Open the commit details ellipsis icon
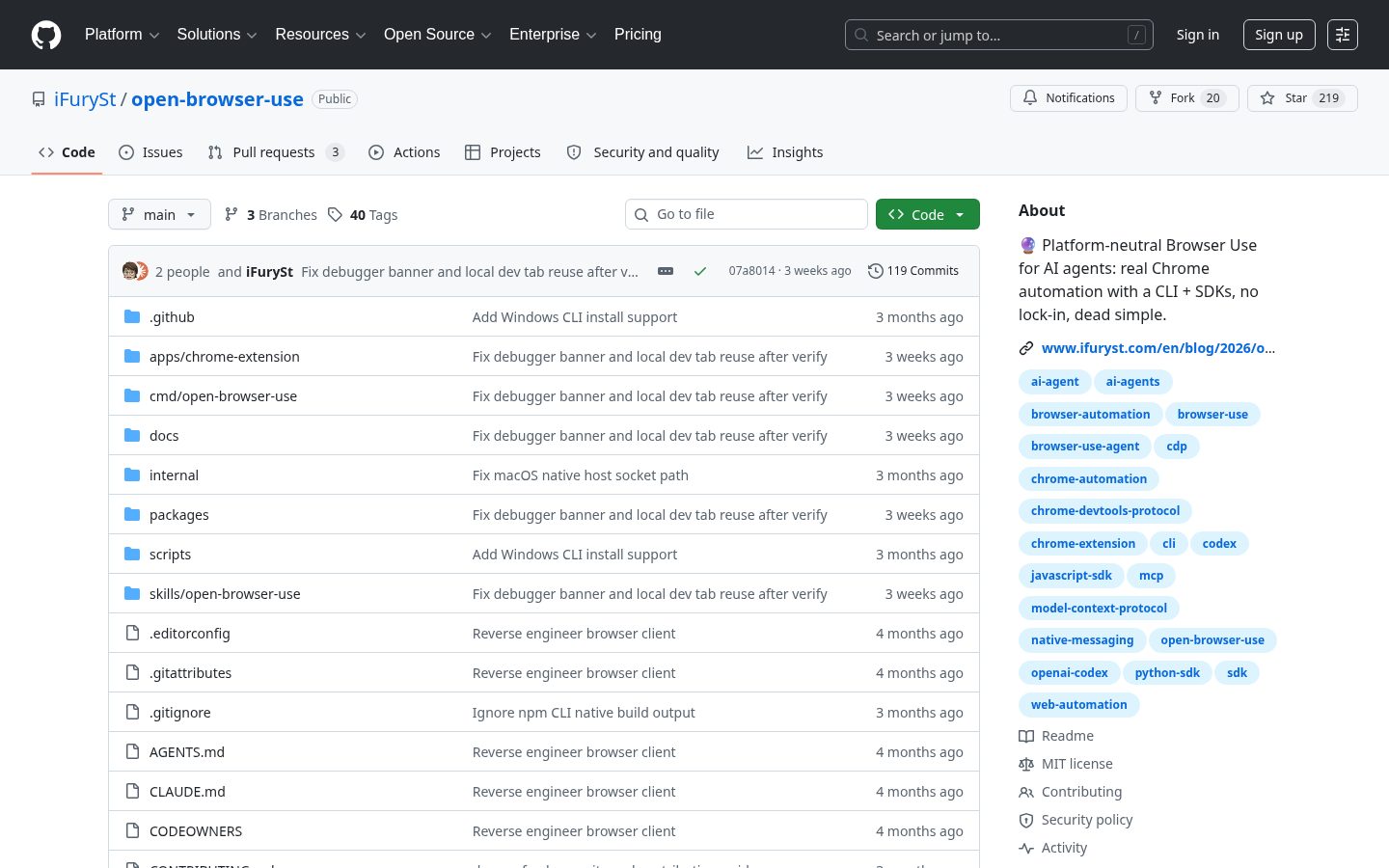The width and height of the screenshot is (1389, 868). click(x=666, y=271)
